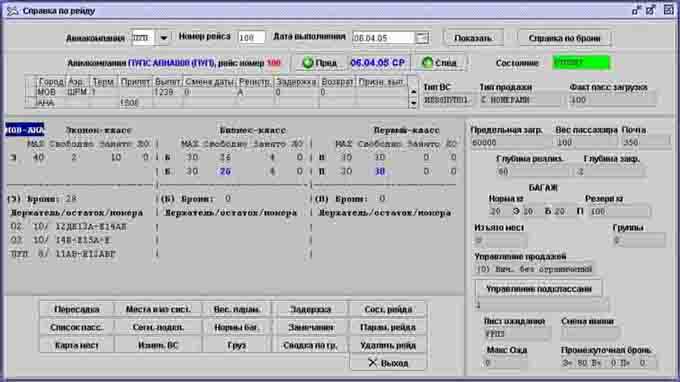Image resolution: width=680 pixels, height=382 pixels.
Task: Click the Смена шины field
Action: (590, 334)
